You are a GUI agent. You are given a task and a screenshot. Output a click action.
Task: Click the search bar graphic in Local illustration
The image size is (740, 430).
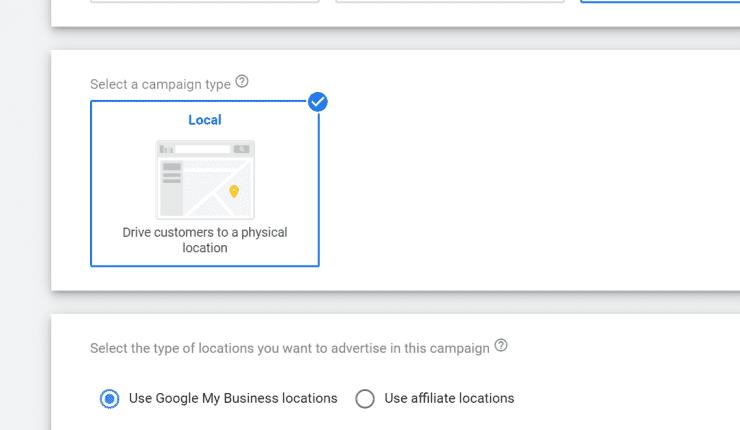pos(203,149)
